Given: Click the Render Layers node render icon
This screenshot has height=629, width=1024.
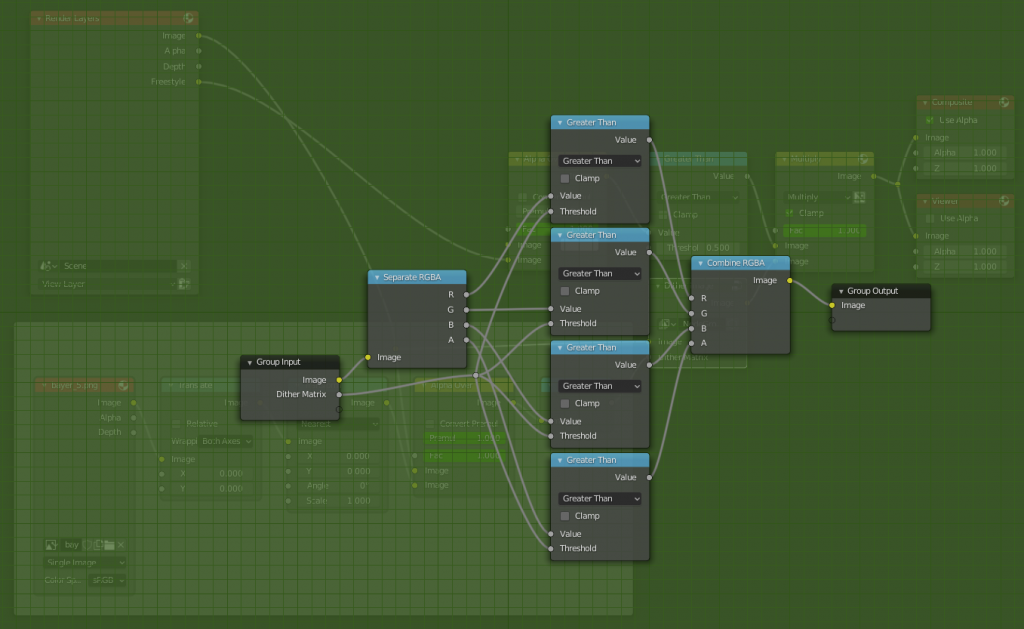Looking at the screenshot, I should (188, 18).
